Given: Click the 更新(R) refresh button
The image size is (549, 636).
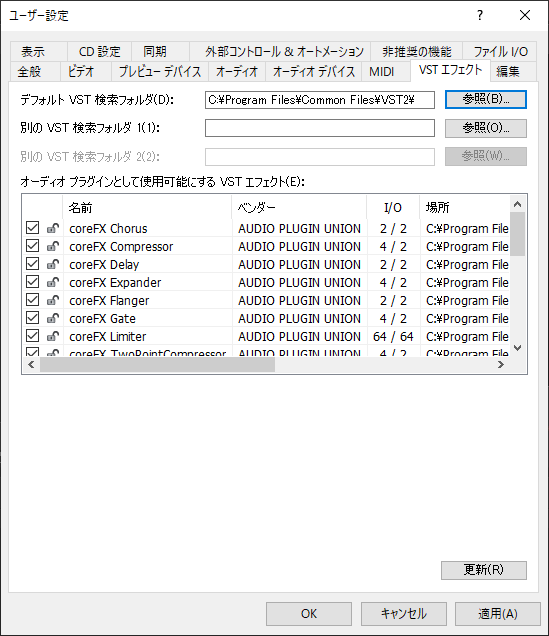Looking at the screenshot, I should click(484, 570).
